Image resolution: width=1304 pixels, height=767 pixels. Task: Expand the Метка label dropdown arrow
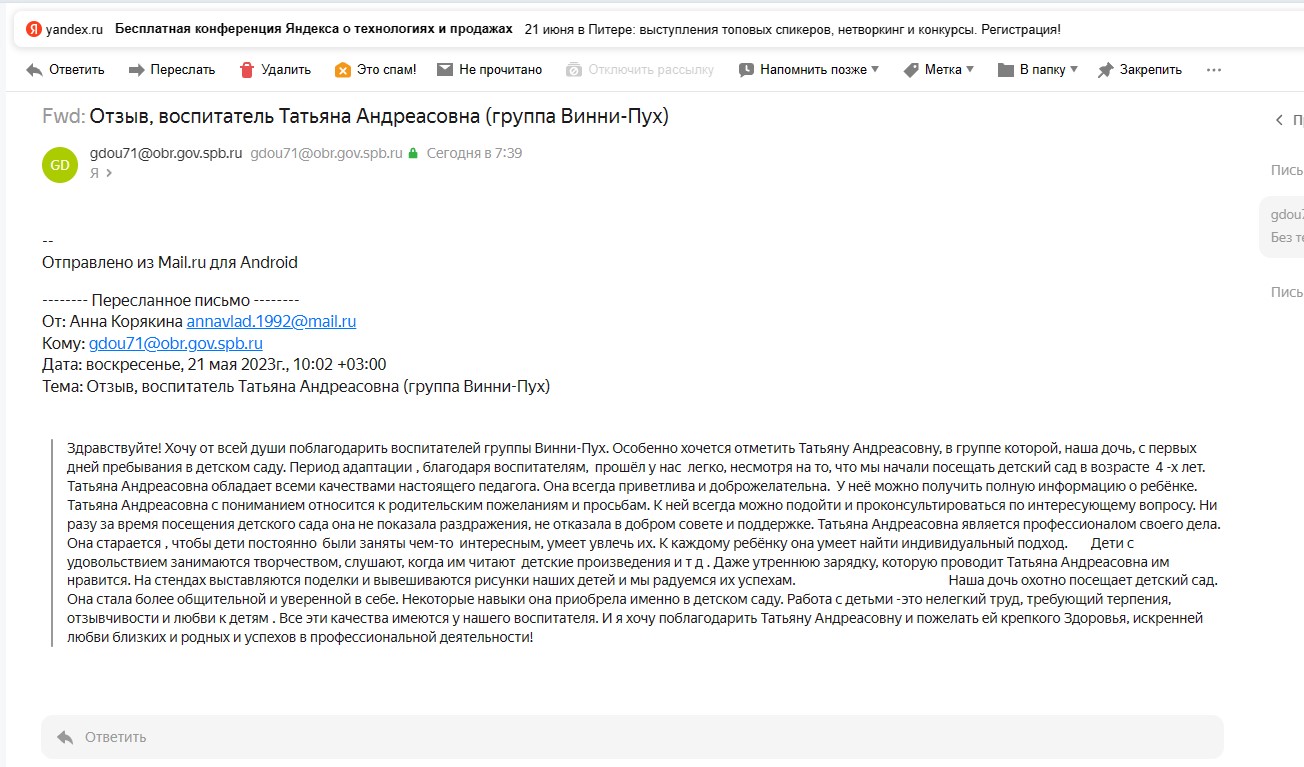pos(969,69)
